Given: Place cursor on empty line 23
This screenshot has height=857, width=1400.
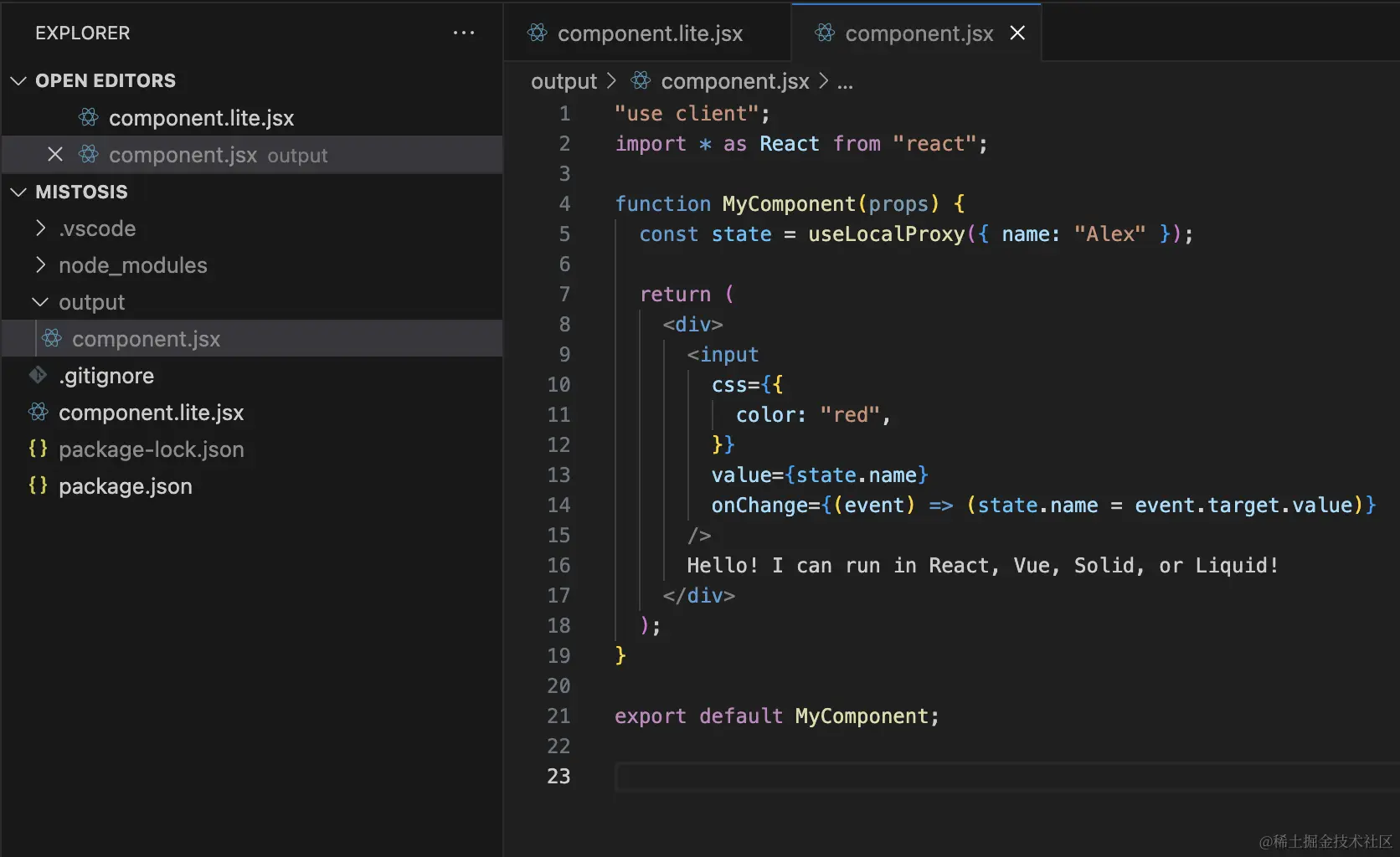Looking at the screenshot, I should 1007,777.
